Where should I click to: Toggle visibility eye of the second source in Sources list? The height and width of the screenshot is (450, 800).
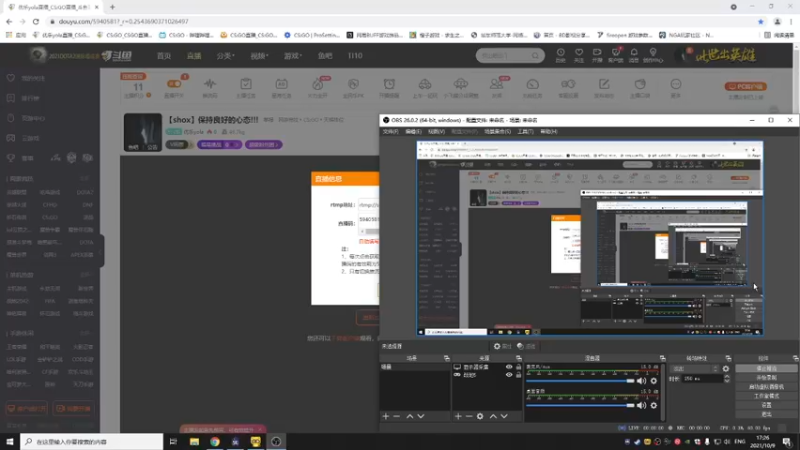coord(509,375)
